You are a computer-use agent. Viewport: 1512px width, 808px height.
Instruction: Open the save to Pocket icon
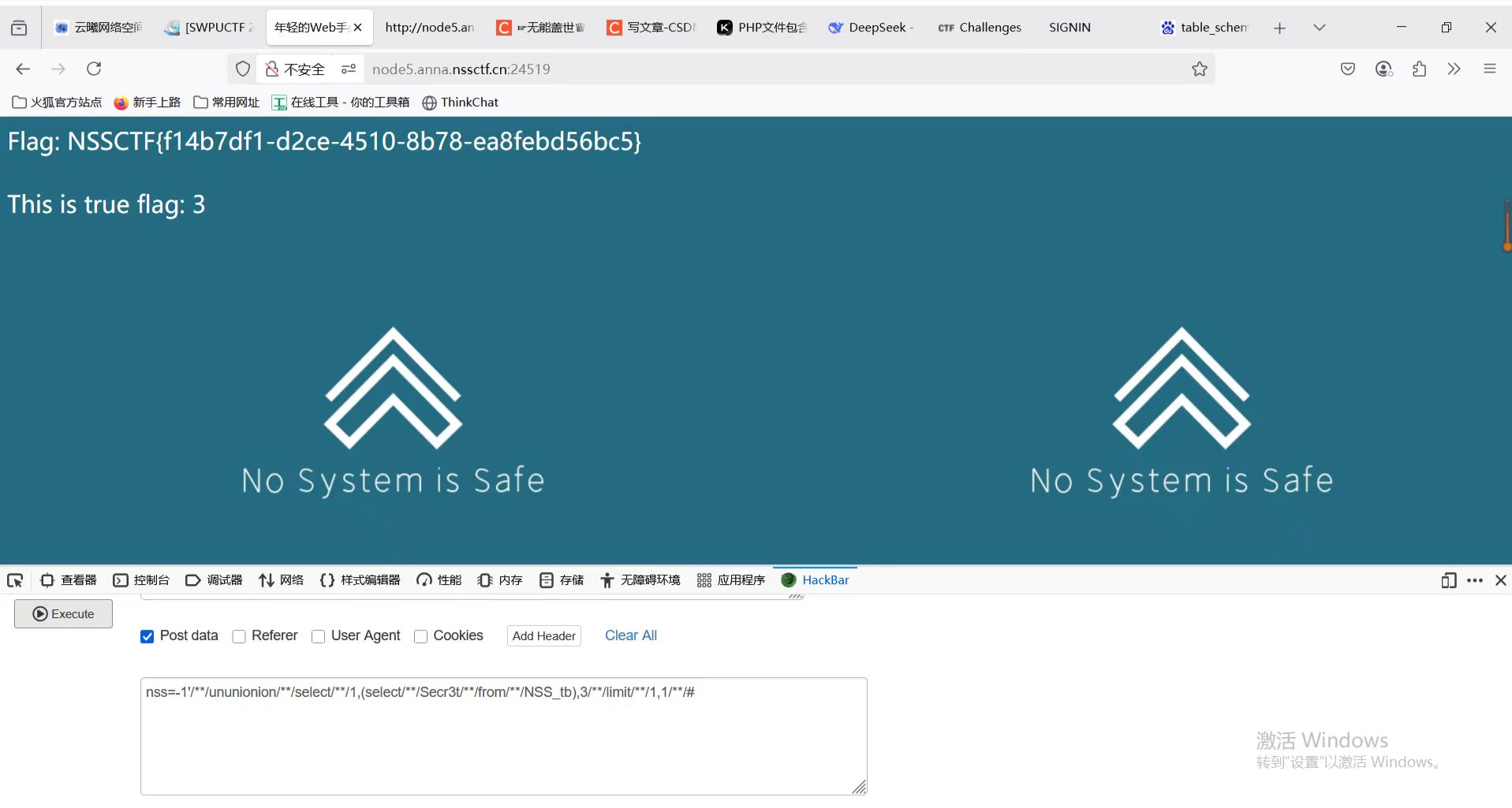[1348, 69]
